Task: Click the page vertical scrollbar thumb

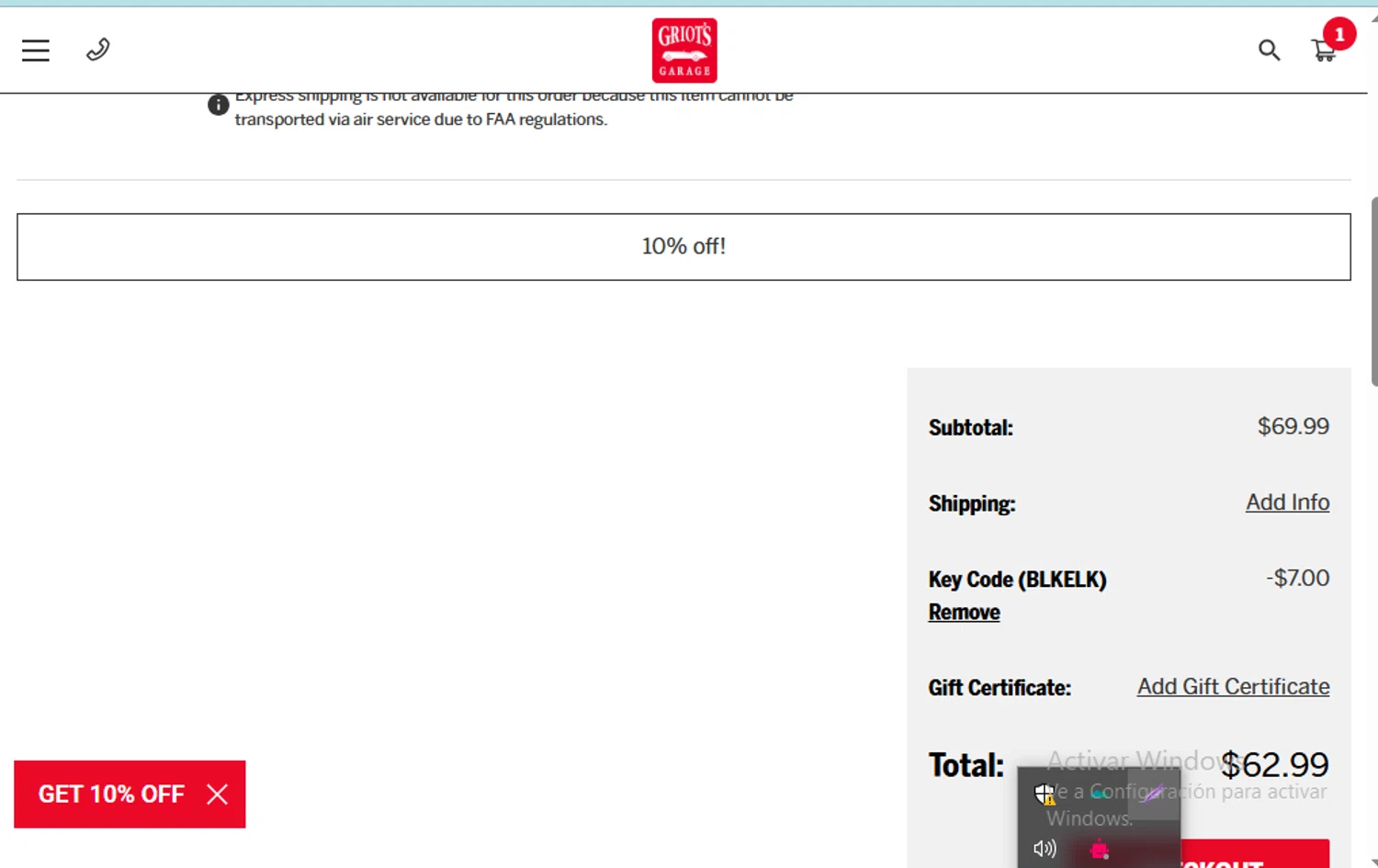Action: pos(1373,291)
